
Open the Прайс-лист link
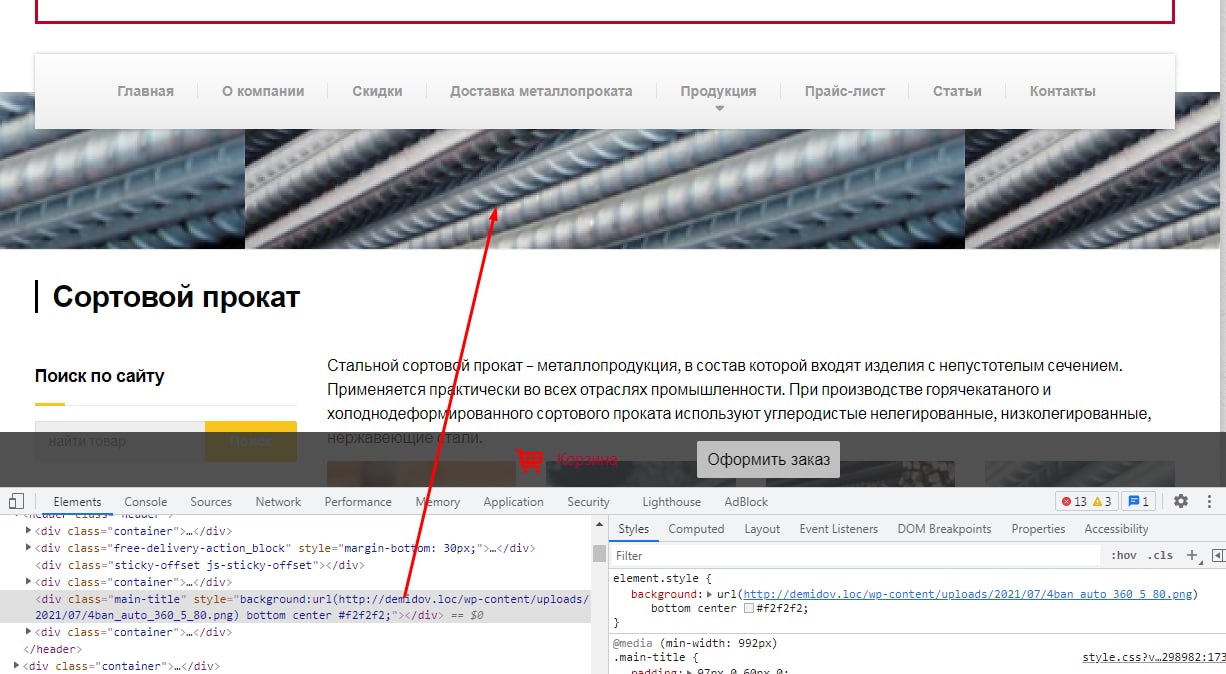click(845, 91)
